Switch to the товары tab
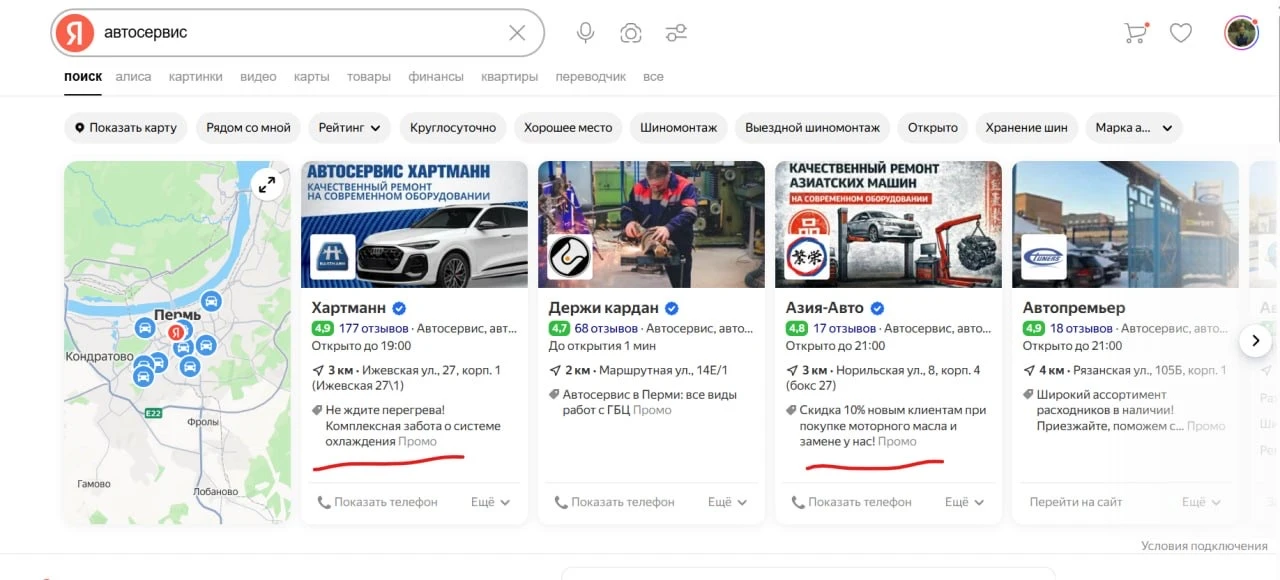The image size is (1280, 580). coord(369,77)
